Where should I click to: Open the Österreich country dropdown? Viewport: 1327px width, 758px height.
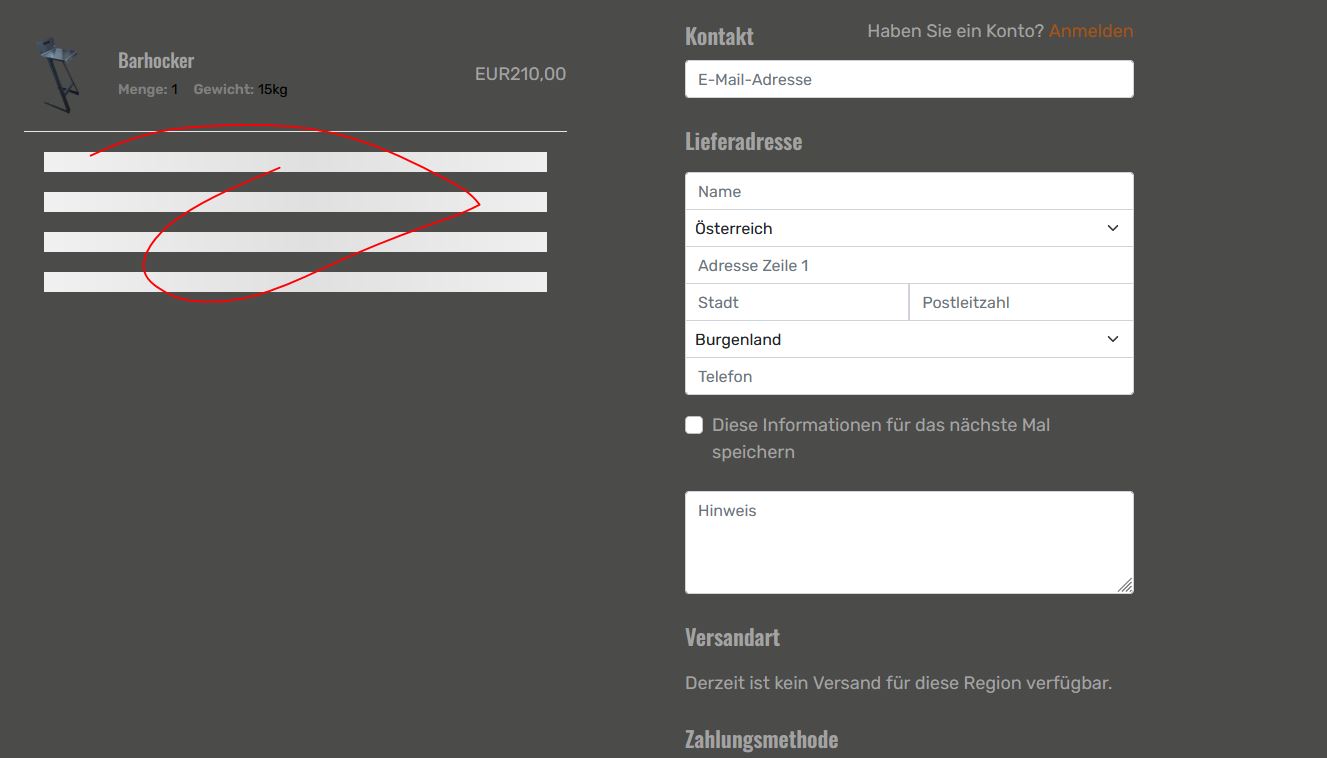(x=908, y=229)
